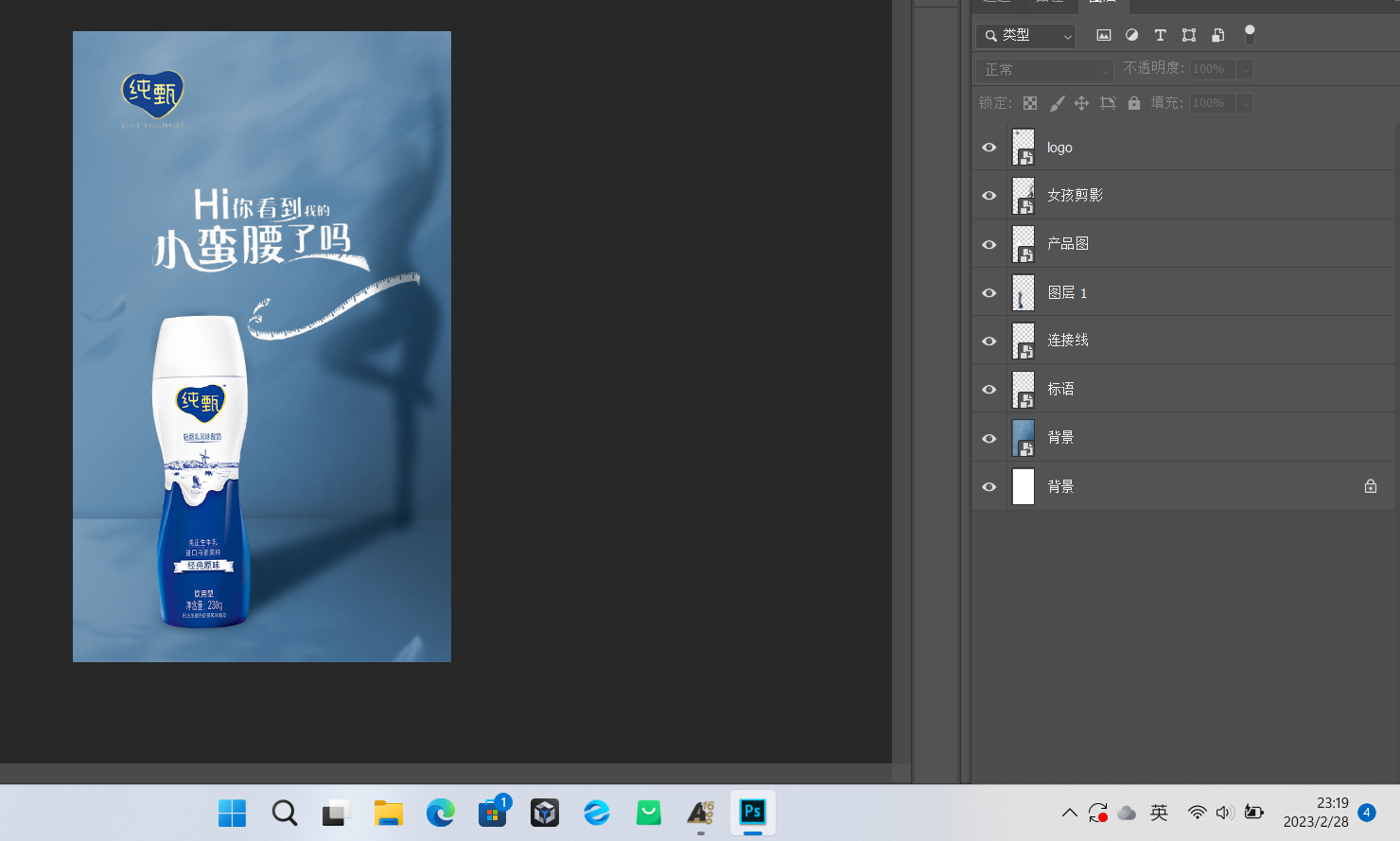
Task: Click the 产品图 layer thumbnail
Action: point(1024,244)
